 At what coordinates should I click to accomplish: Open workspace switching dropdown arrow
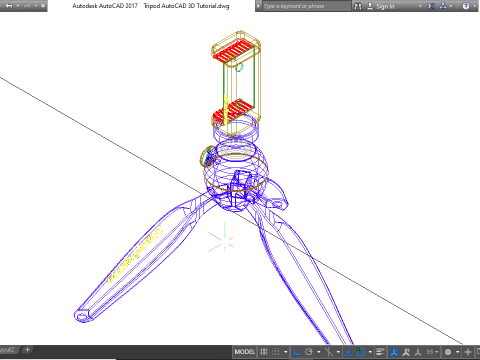point(457,352)
